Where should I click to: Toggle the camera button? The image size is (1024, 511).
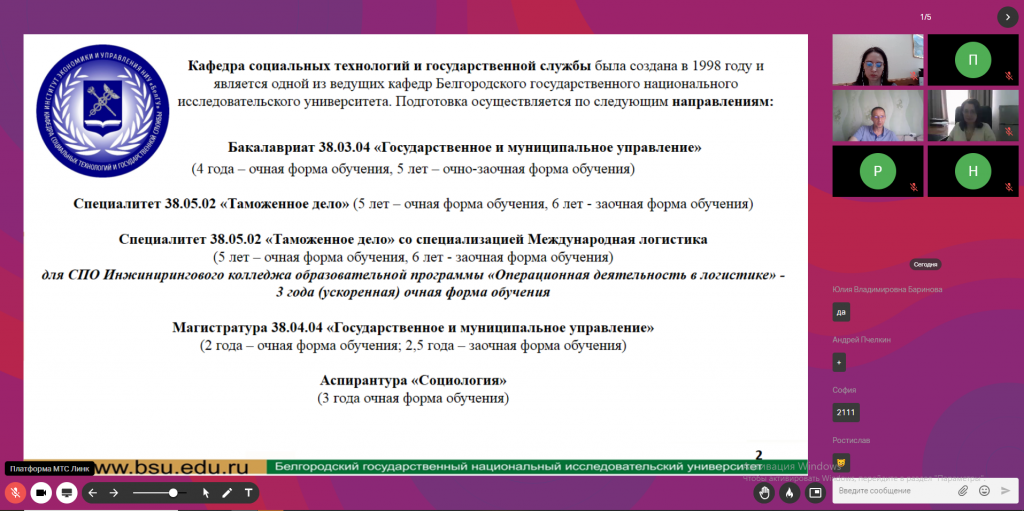(40, 492)
